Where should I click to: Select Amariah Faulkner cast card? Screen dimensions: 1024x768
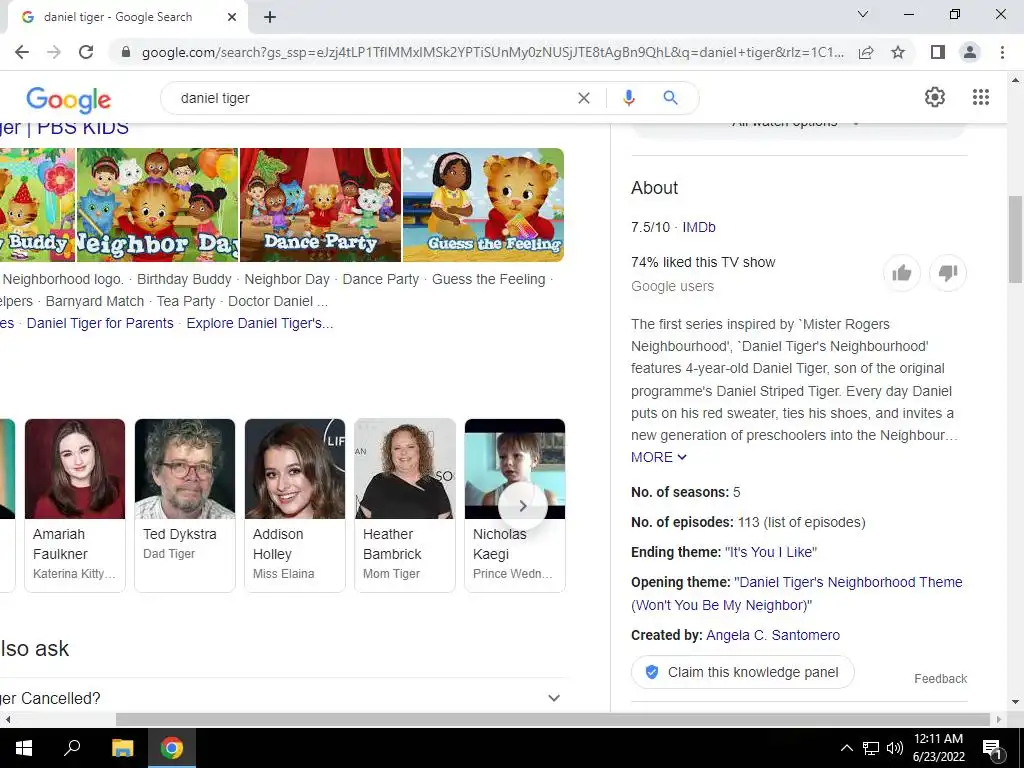click(74, 505)
